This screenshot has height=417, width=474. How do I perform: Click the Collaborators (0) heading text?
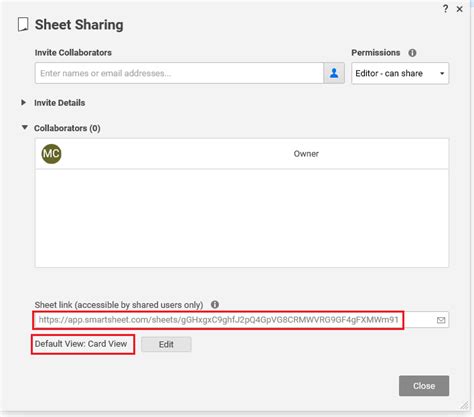pyautogui.click(x=67, y=128)
